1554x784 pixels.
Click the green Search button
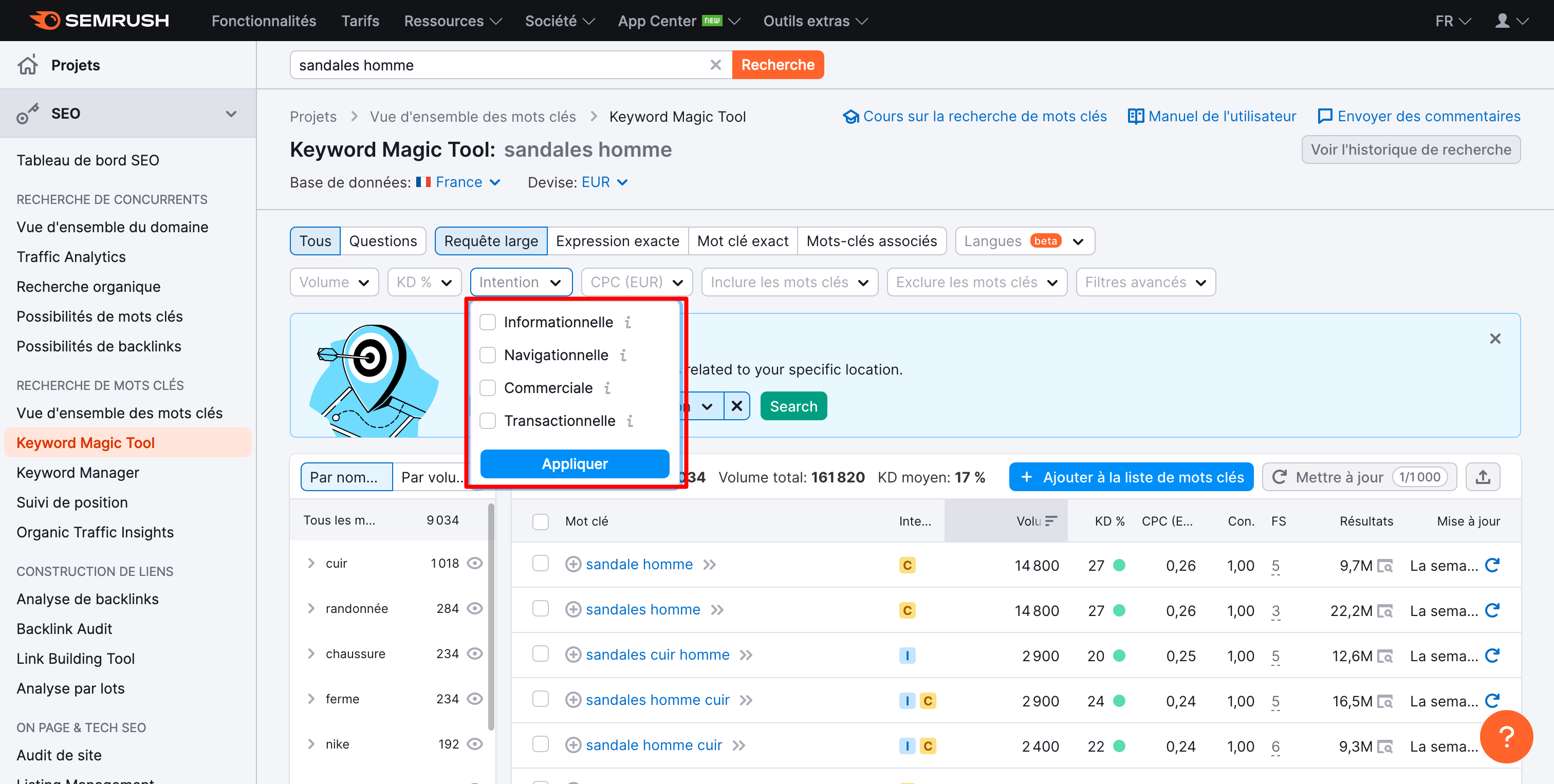(793, 406)
